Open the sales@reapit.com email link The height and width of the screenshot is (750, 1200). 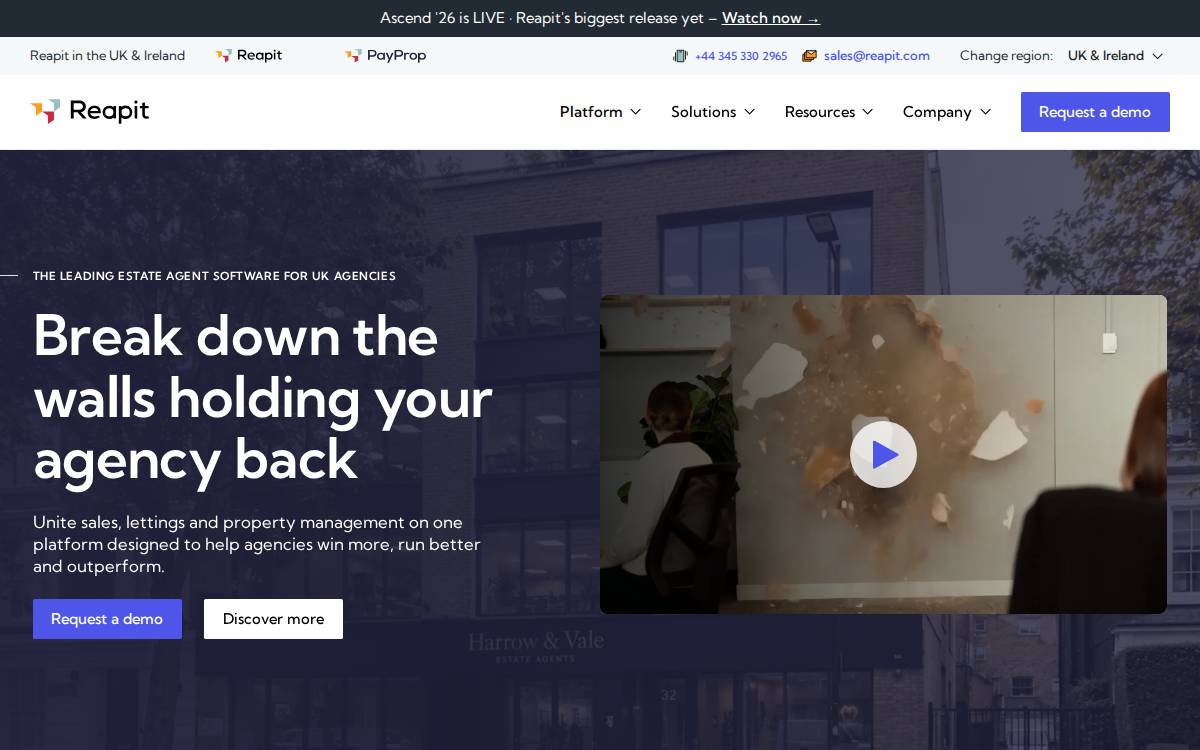877,56
